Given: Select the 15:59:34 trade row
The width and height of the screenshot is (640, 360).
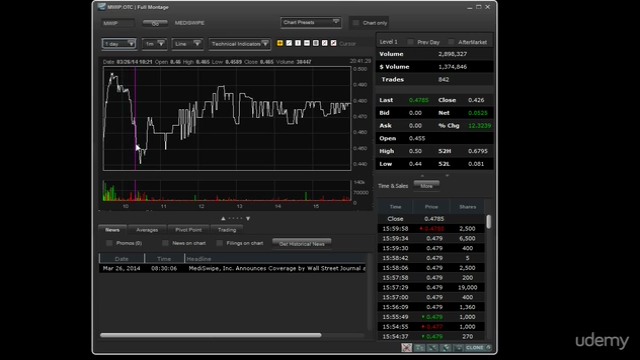Looking at the screenshot, I should click(431, 238).
